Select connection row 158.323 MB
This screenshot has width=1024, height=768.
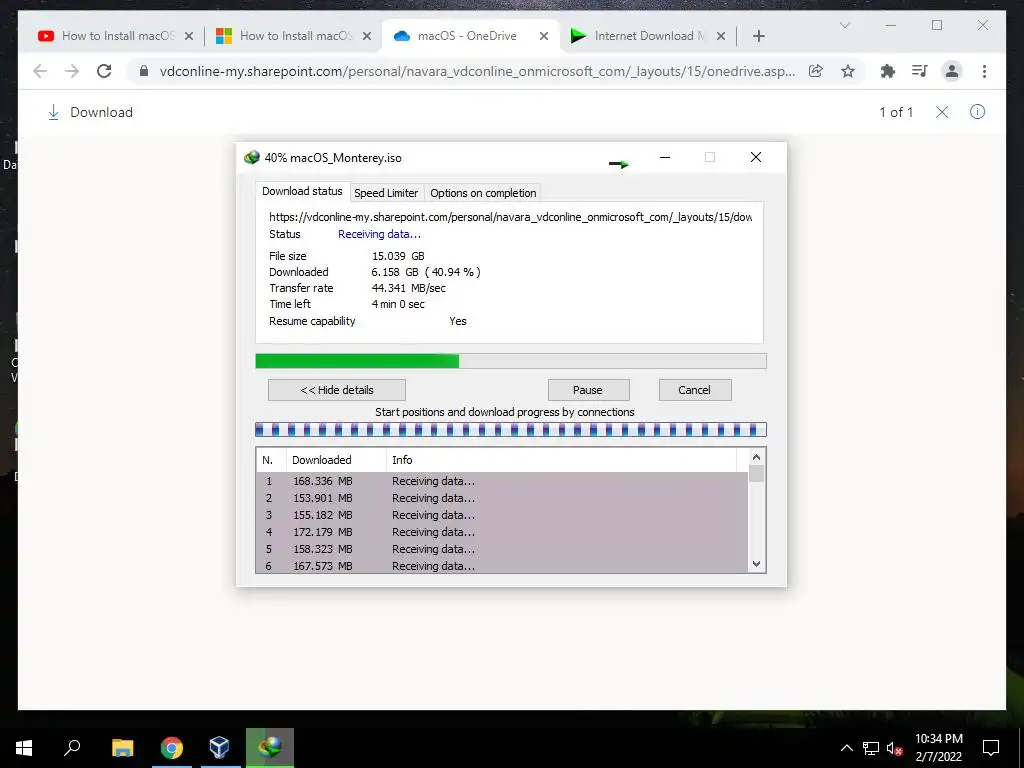[x=502, y=549]
